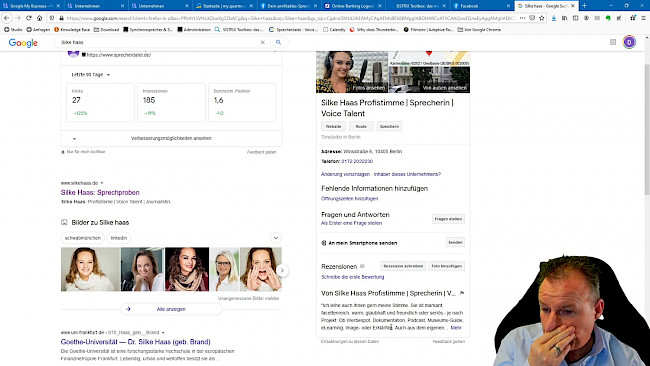Open the sidebar toggle icon in the toolbar

pos(575,18)
